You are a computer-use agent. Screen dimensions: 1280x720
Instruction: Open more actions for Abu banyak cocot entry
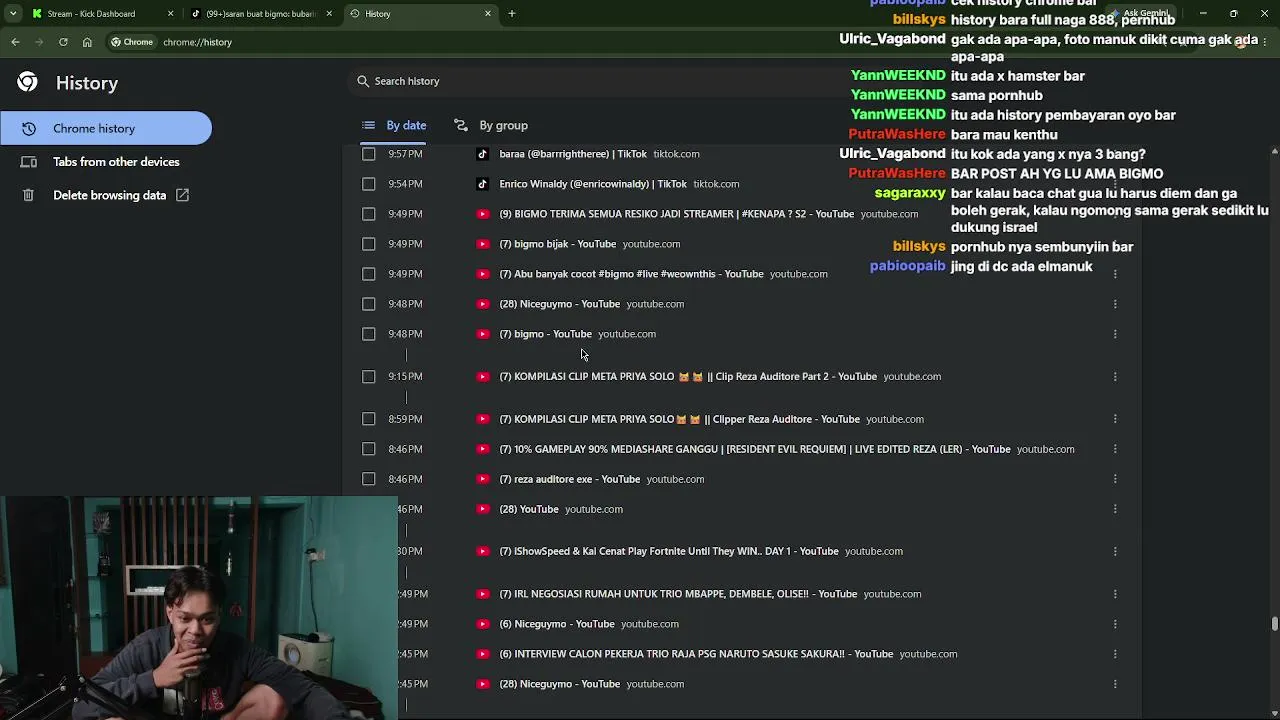1115,274
